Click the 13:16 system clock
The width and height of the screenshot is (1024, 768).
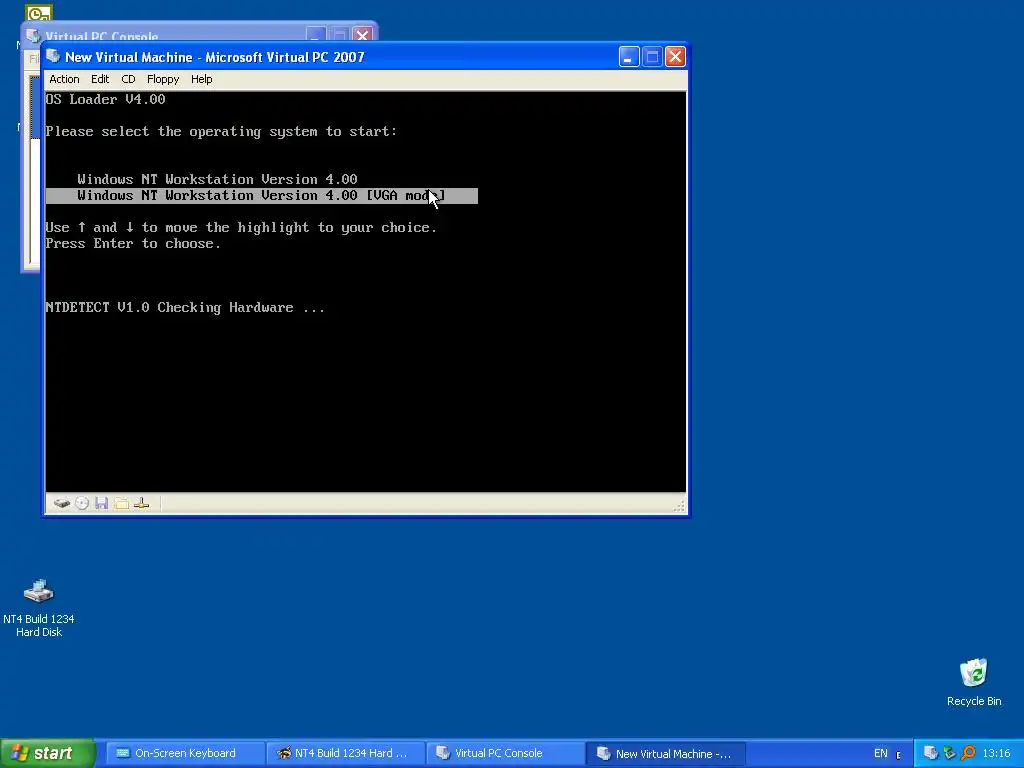coord(996,753)
